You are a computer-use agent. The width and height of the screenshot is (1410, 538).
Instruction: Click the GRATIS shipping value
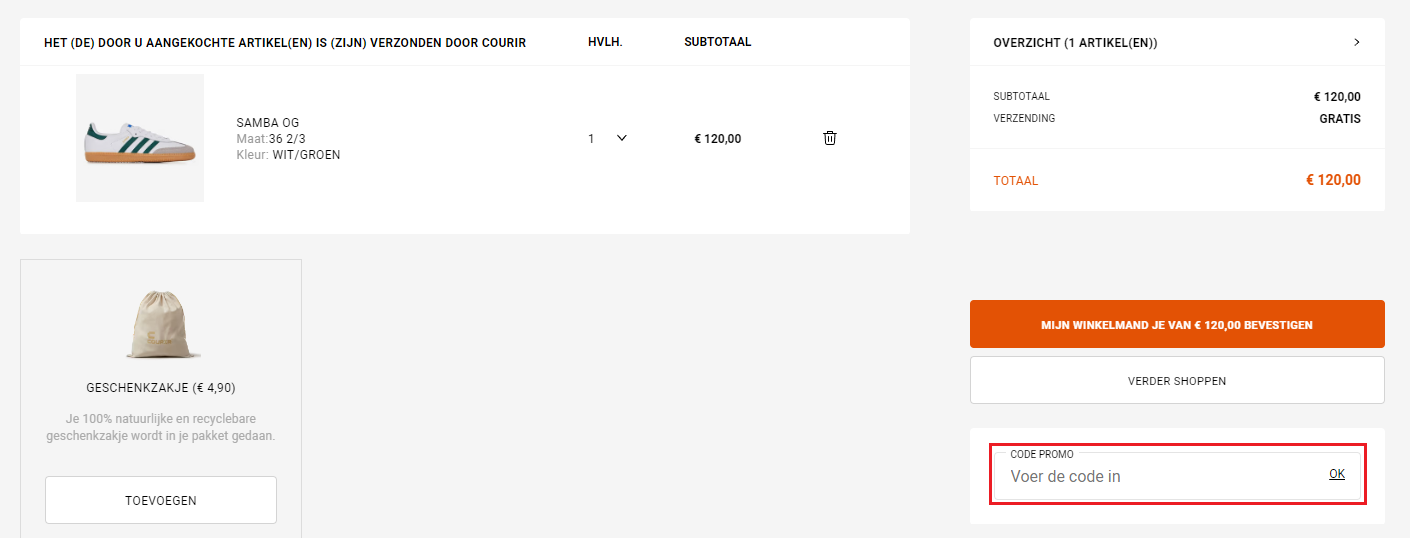point(1339,118)
